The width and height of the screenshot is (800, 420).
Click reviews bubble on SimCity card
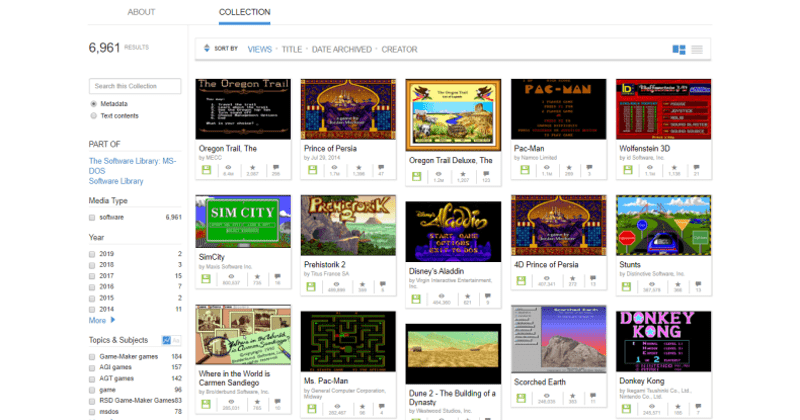pyautogui.click(x=278, y=276)
